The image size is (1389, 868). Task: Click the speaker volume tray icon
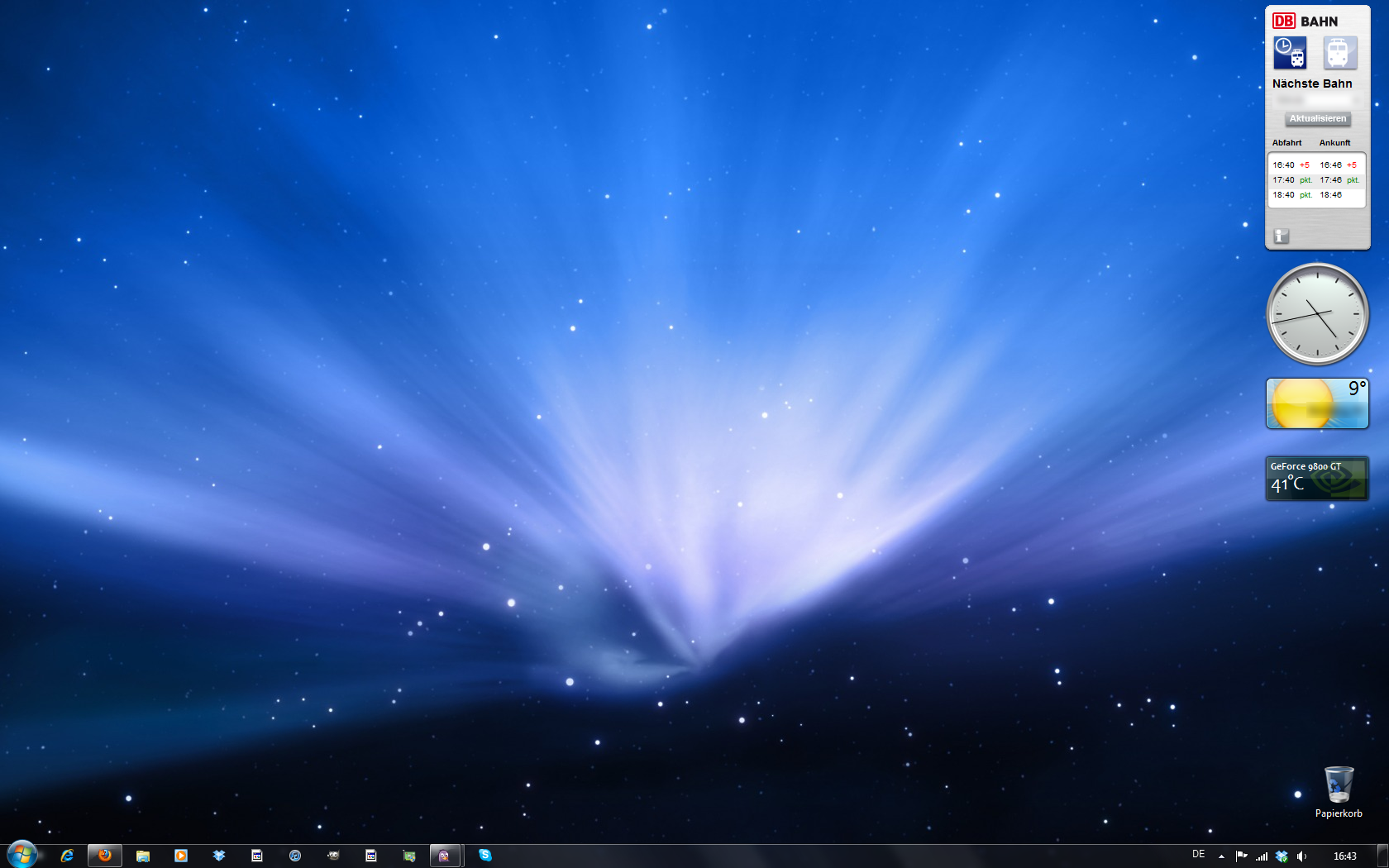(x=1301, y=856)
